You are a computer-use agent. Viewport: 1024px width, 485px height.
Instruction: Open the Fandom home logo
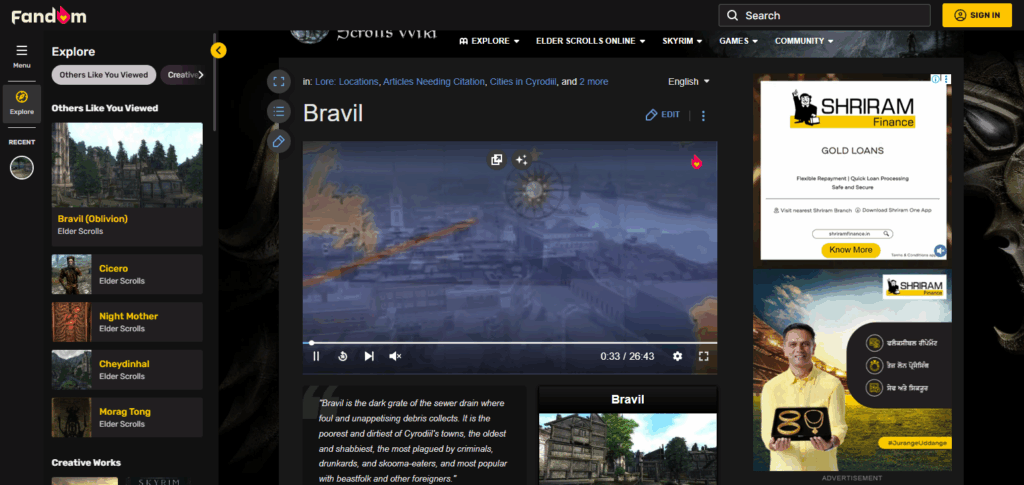[x=49, y=16]
